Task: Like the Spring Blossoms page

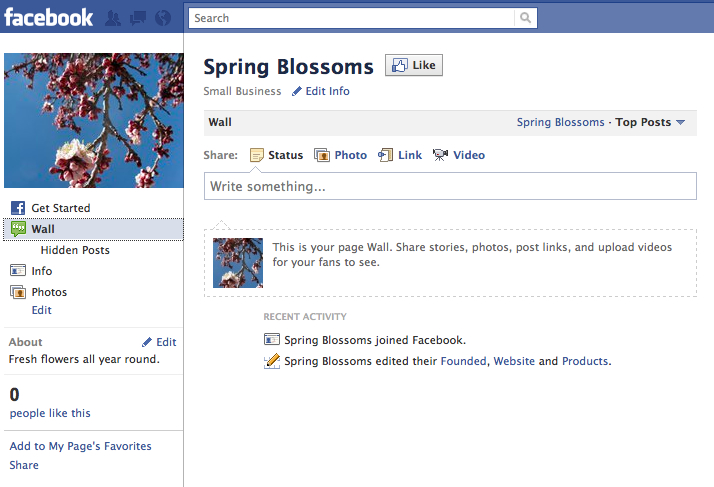Action: (414, 66)
